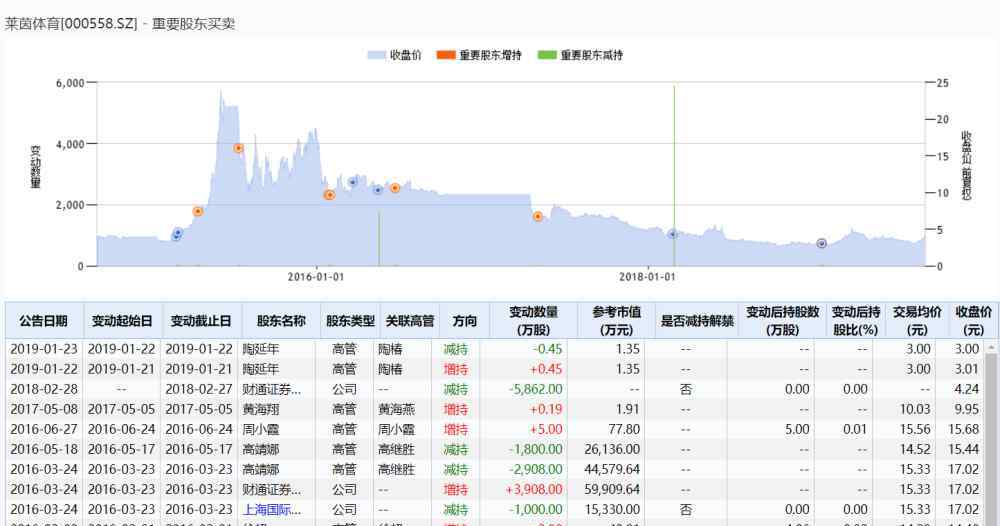Click the table scrollbar up arrow
Viewport: 1000px width, 526px height.
tap(992, 347)
